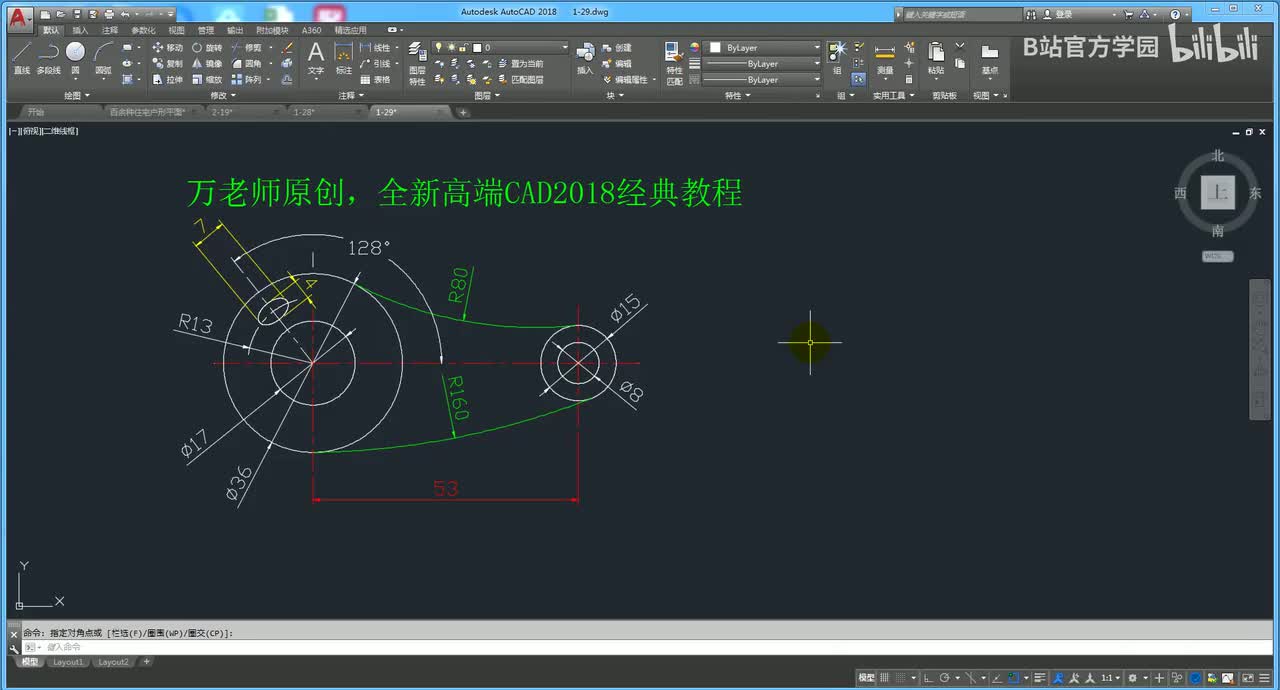
Task: Select the Text (文字) tool
Action: tap(316, 58)
